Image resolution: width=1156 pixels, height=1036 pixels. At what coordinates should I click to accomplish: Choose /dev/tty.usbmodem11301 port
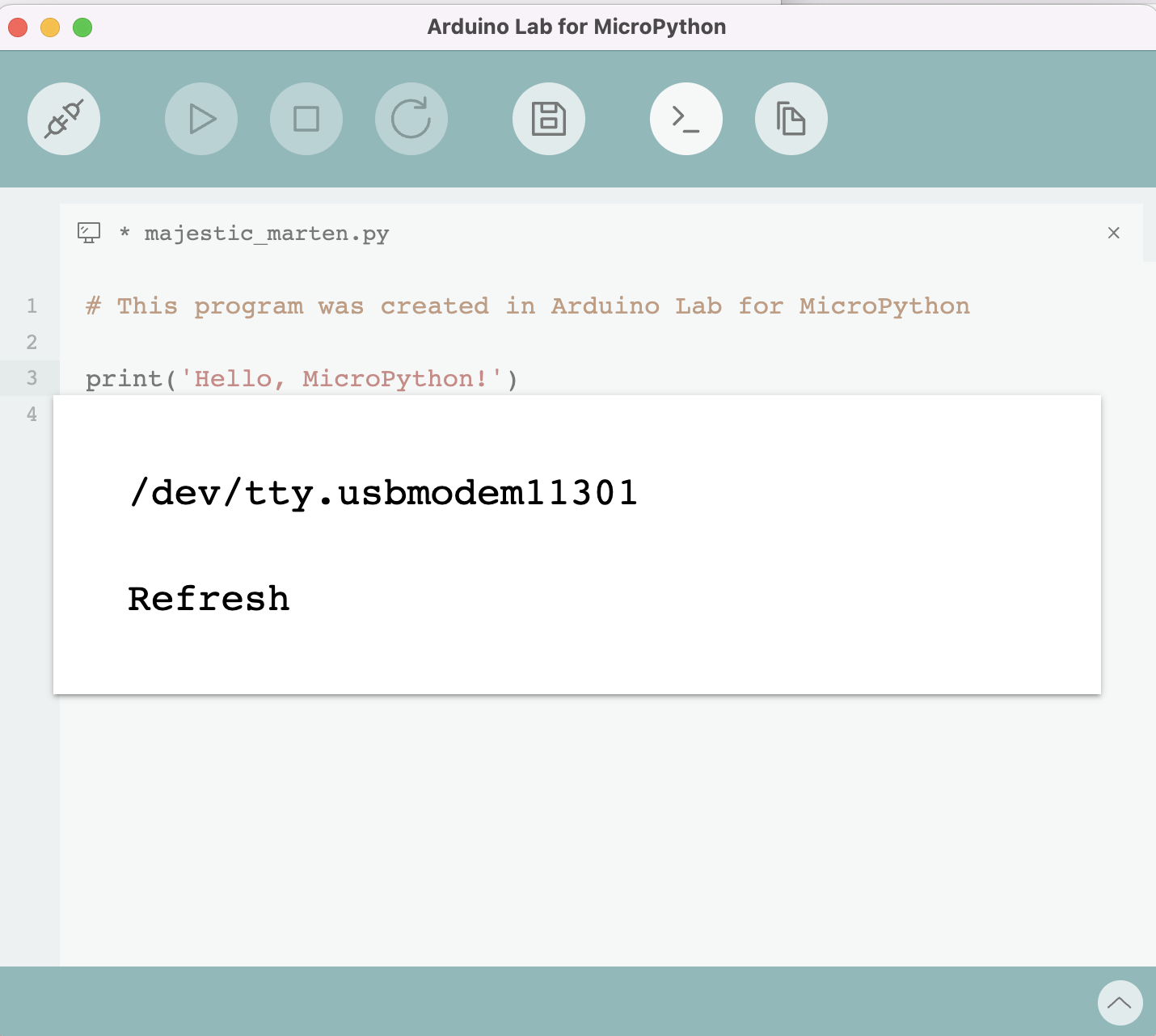coord(384,493)
